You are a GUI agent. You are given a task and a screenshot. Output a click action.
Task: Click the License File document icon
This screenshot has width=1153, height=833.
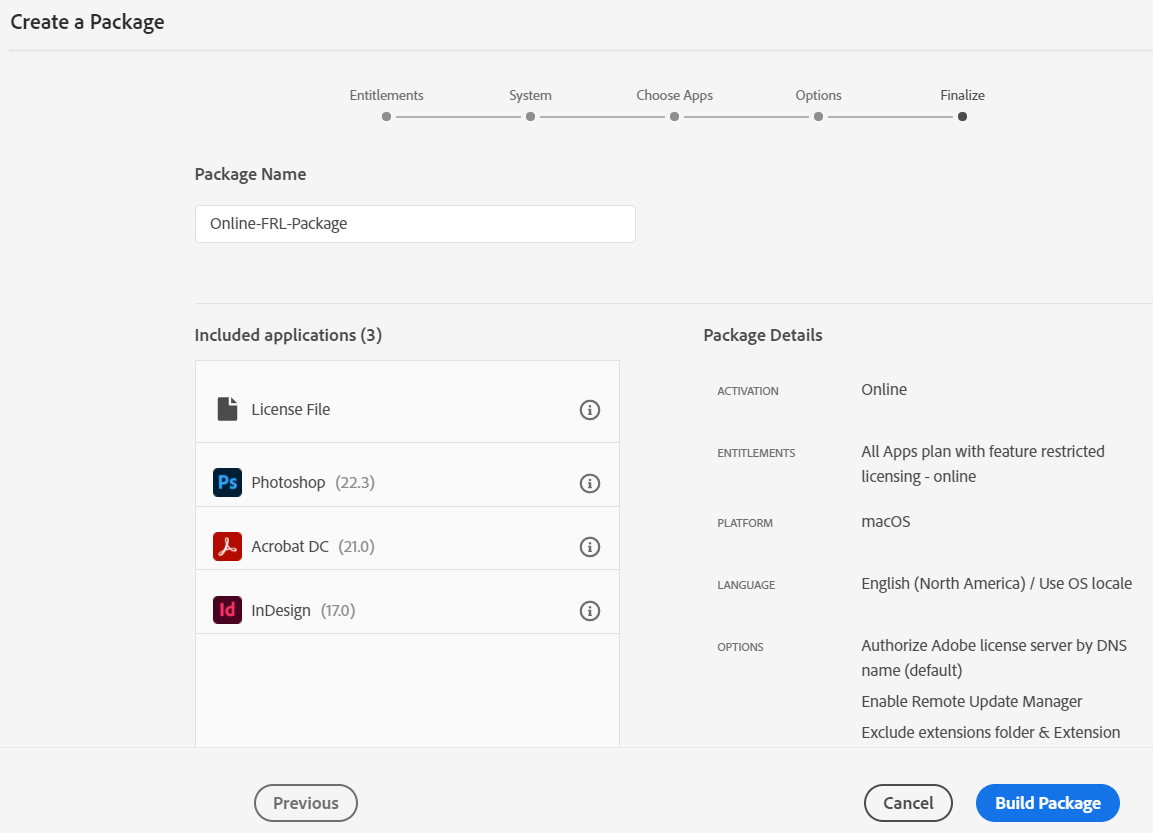tap(228, 409)
